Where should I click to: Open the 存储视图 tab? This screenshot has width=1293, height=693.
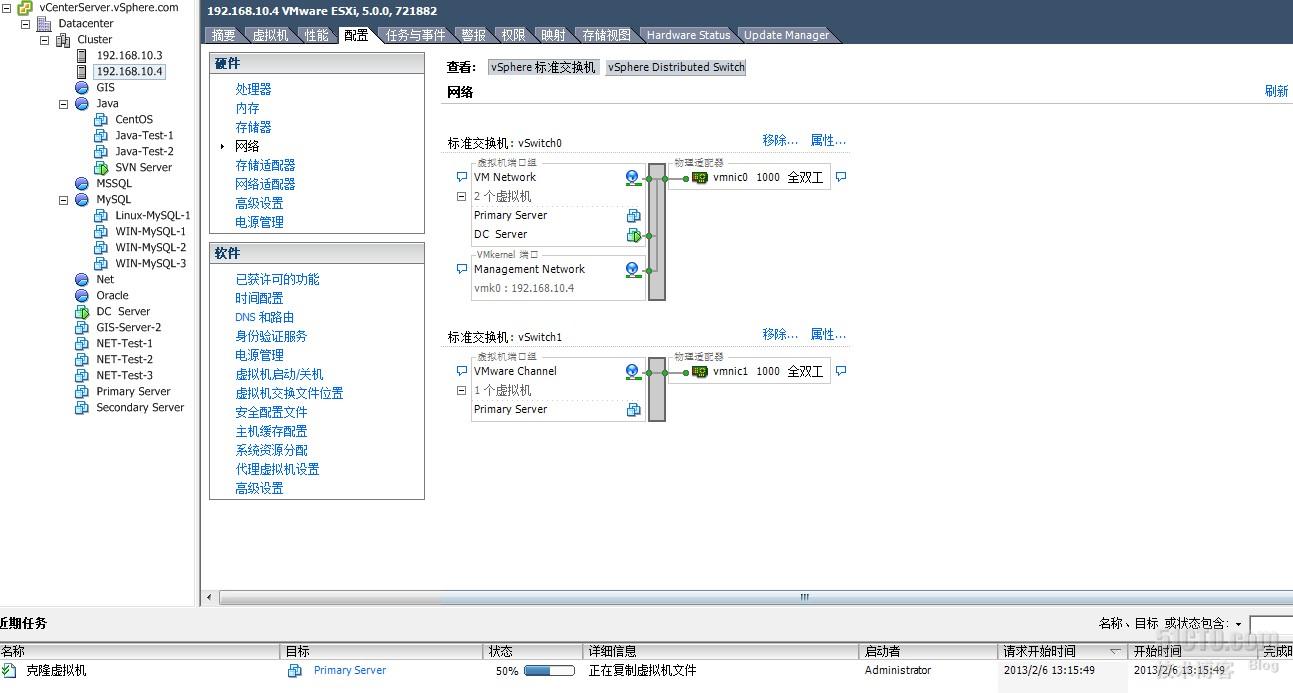point(606,35)
